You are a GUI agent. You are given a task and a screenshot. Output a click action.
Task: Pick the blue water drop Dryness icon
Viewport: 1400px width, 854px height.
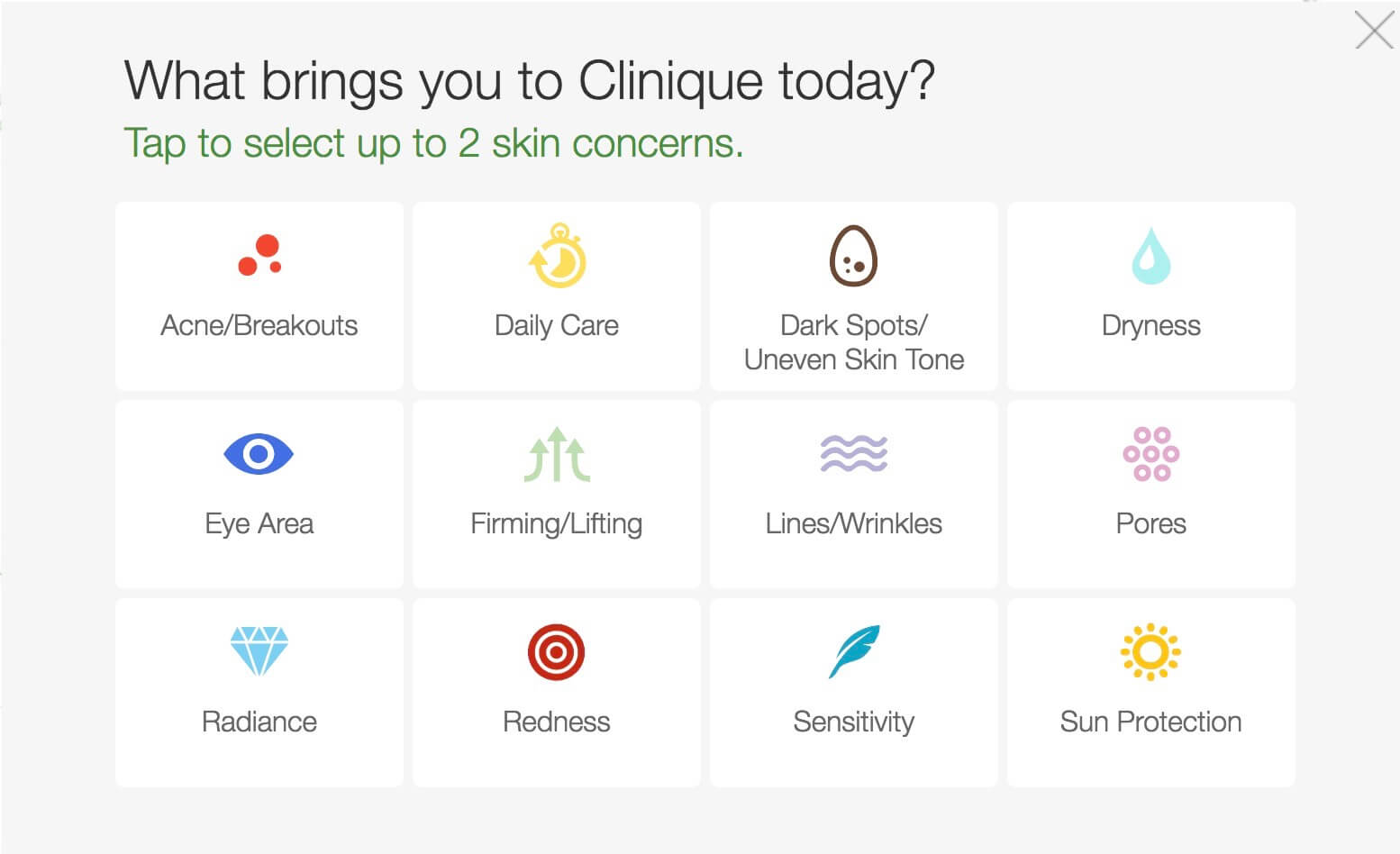coord(1150,256)
